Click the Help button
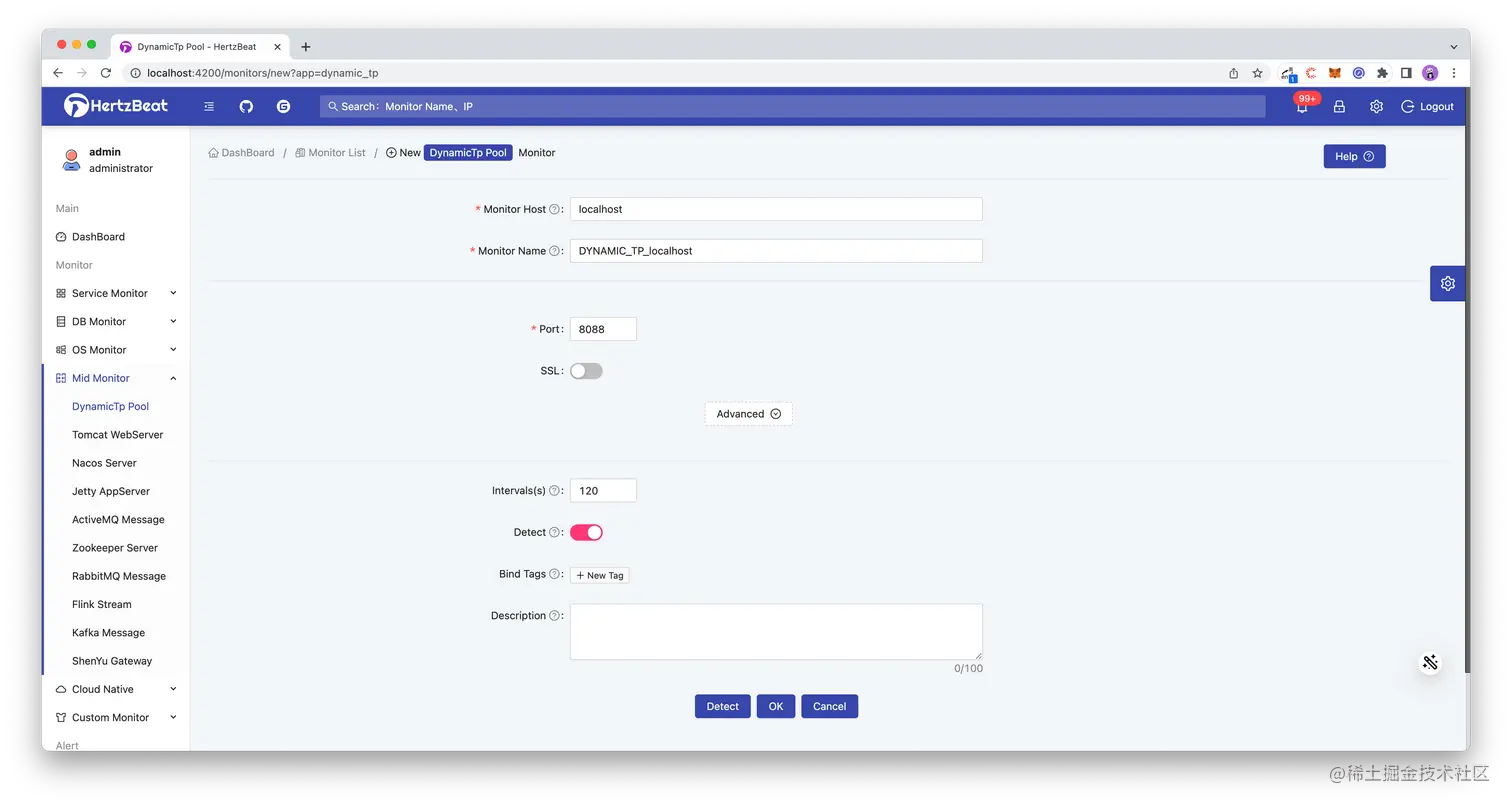 coord(1354,156)
